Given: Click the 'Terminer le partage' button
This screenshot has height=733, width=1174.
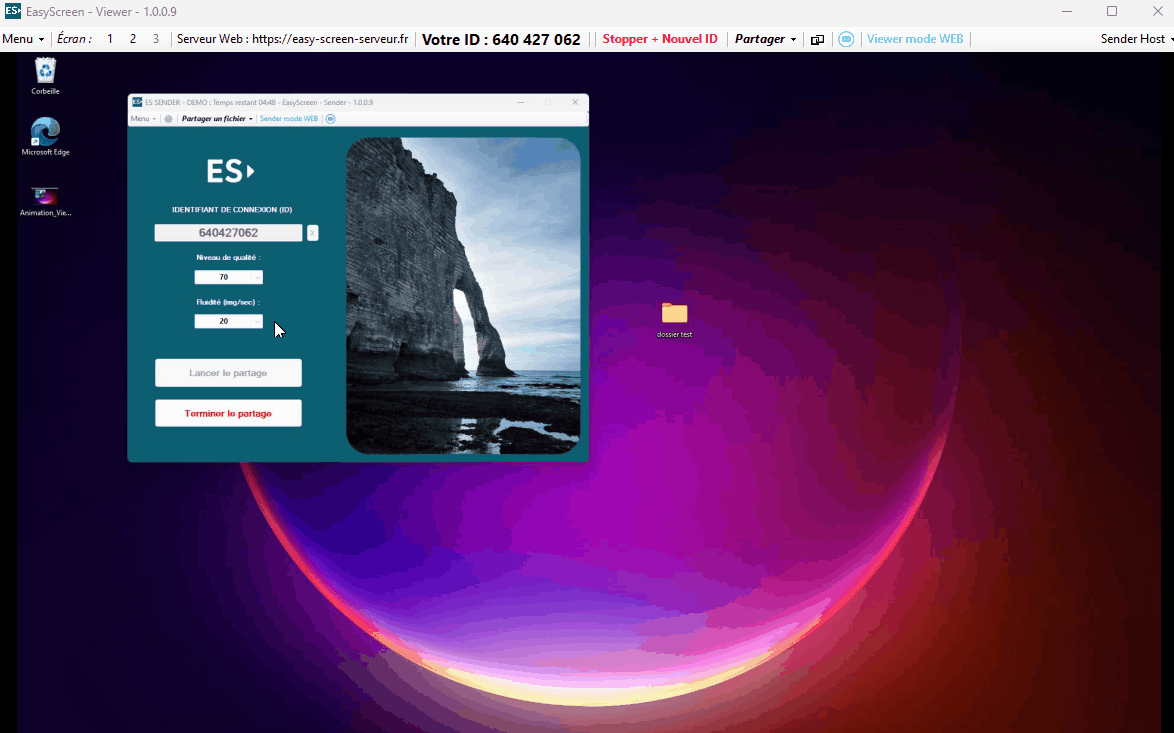Looking at the screenshot, I should pos(228,413).
